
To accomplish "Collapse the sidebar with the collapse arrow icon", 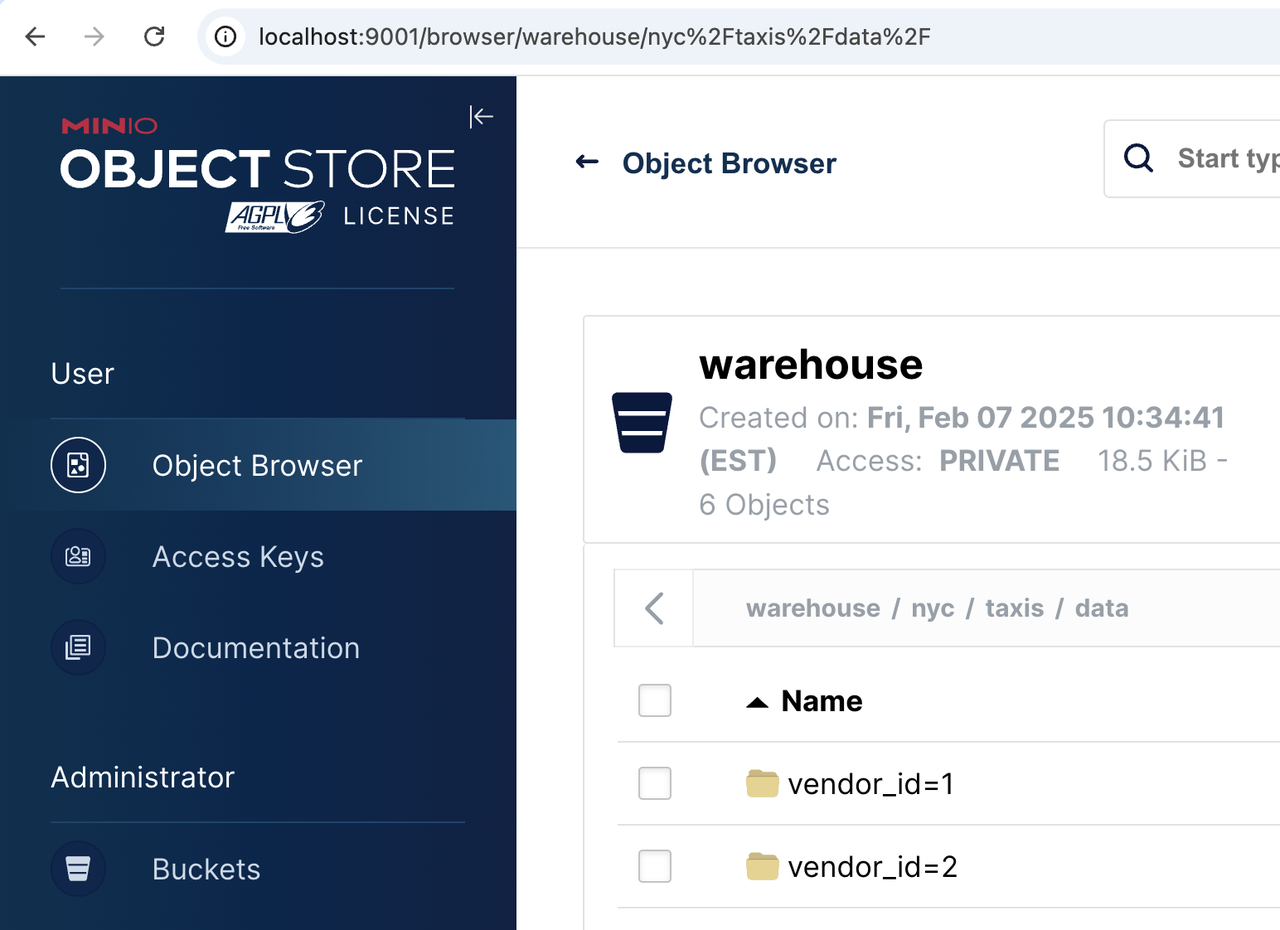I will (481, 117).
